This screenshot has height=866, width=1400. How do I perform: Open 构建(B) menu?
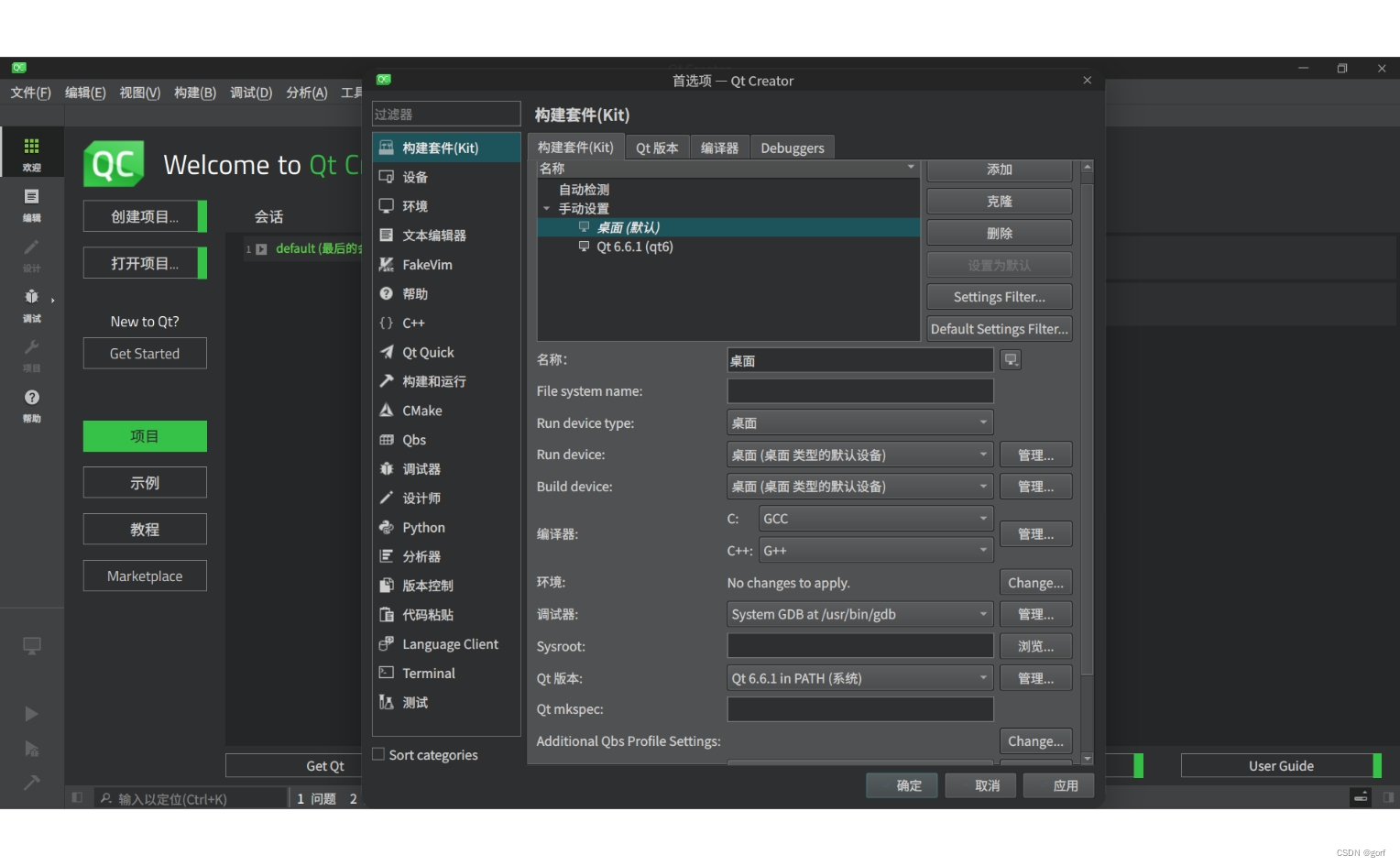pyautogui.click(x=195, y=93)
